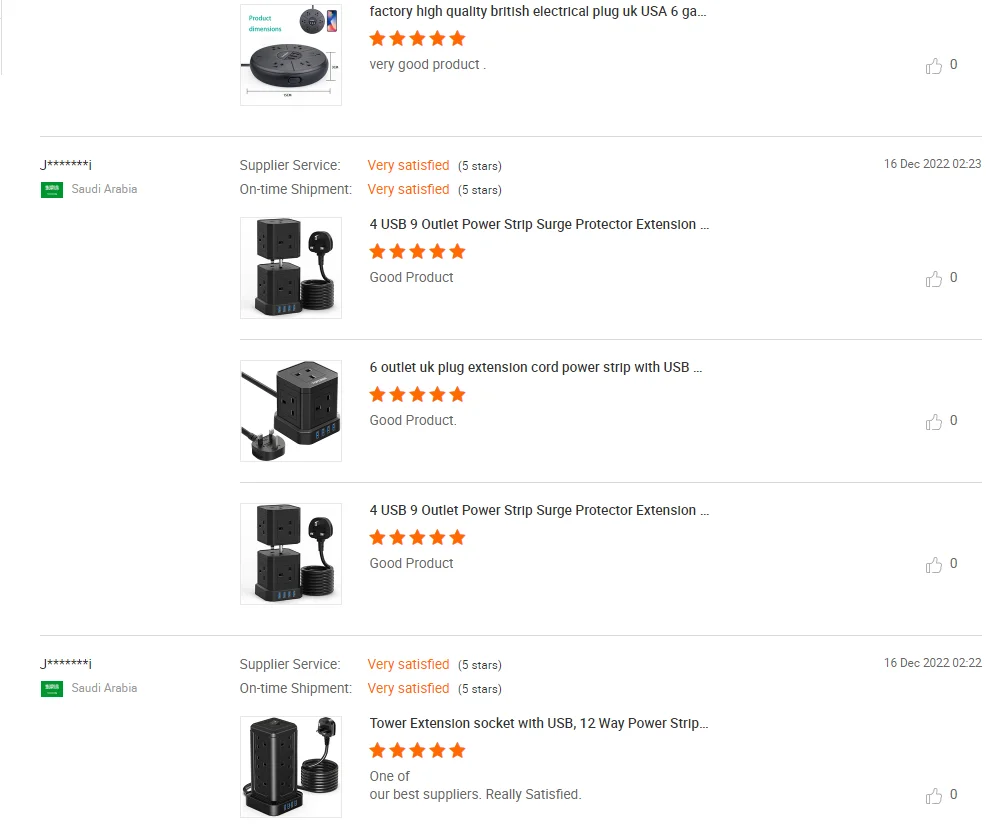Image resolution: width=1004 pixels, height=836 pixels.
Task: Click Saudi Arabia flag beside the 02:22 review
Action: pos(52,688)
